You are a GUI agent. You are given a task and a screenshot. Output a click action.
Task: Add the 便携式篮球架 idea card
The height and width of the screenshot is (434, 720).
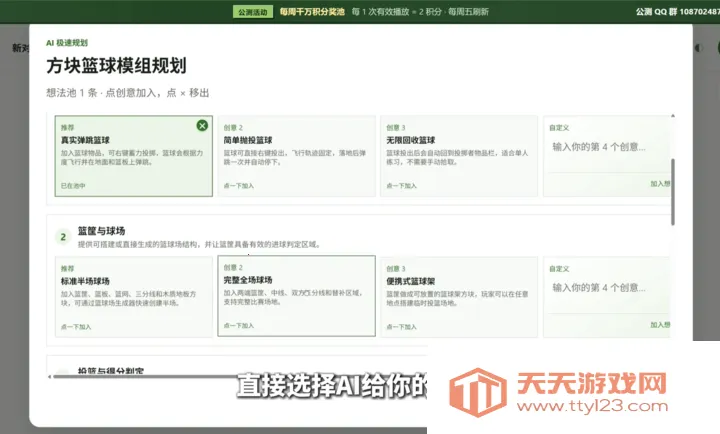(x=459, y=297)
